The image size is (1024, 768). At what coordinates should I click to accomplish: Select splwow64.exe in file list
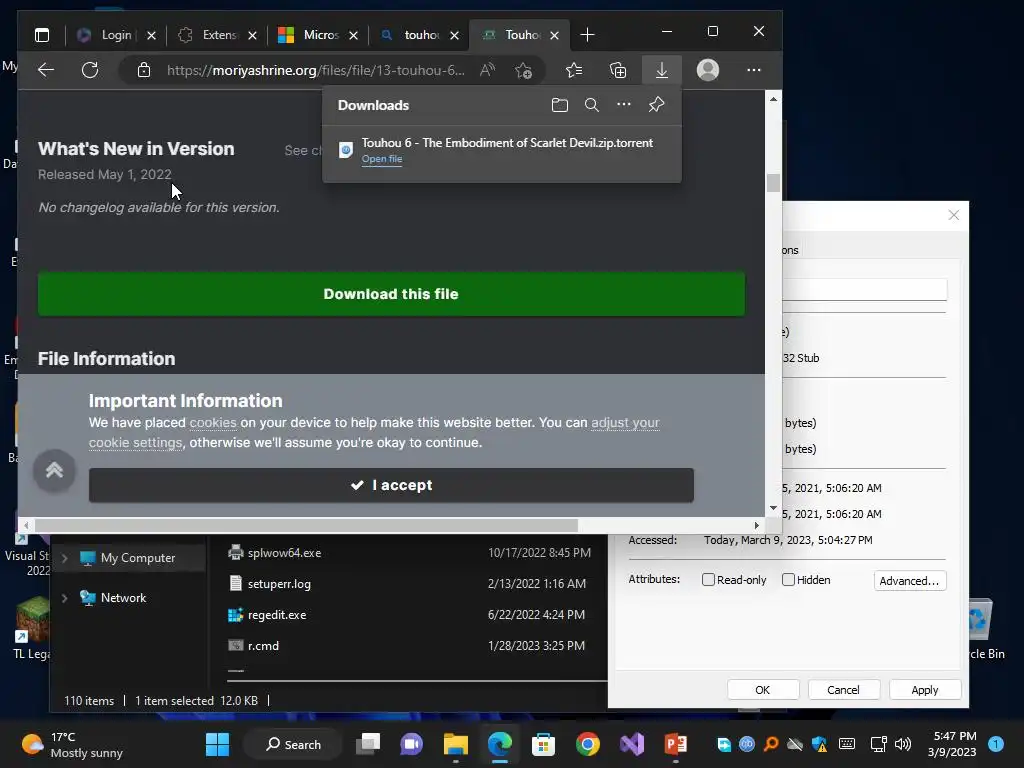click(x=284, y=552)
